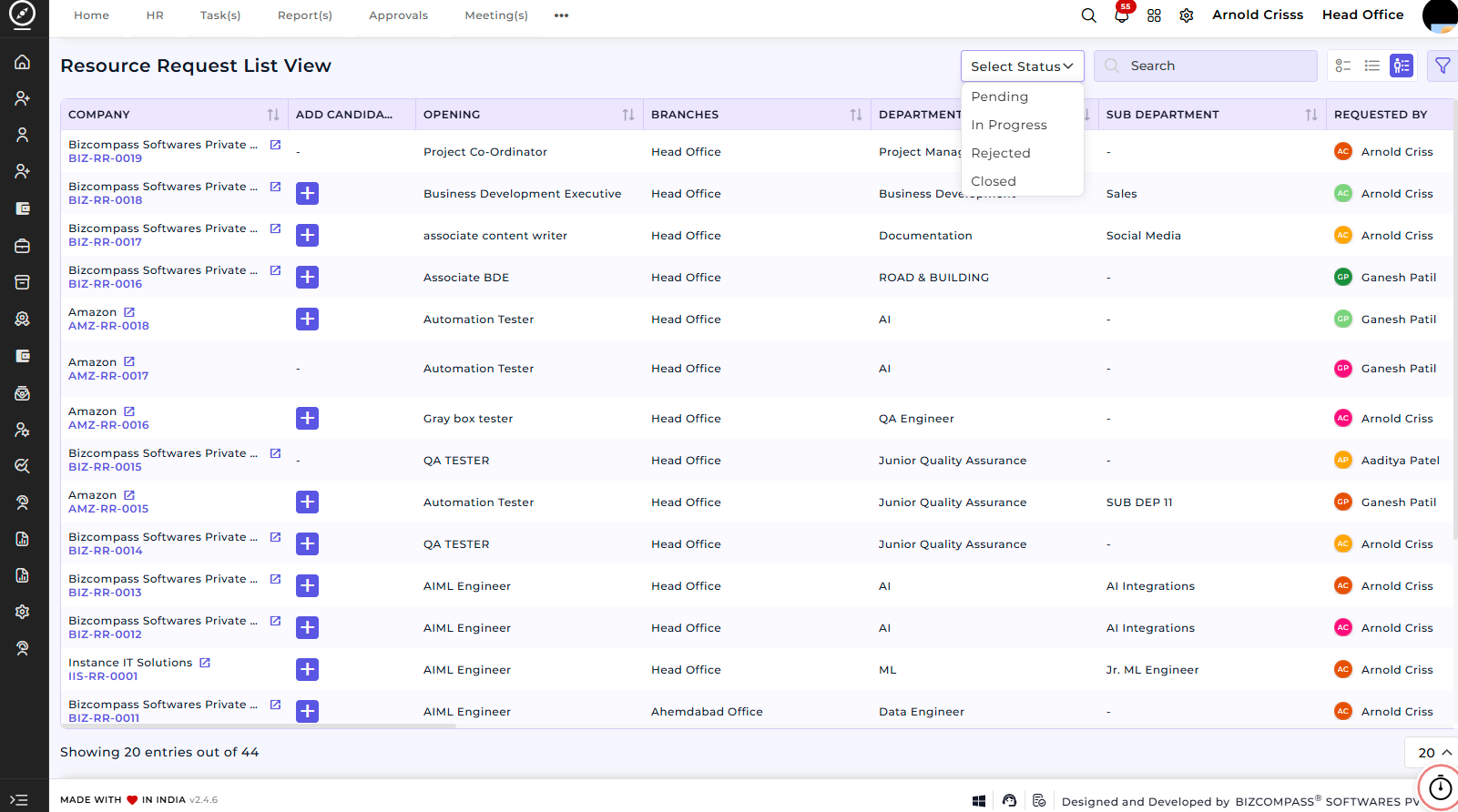This screenshot has width=1458, height=812.
Task: Go to Home in the top navigation
Action: pos(91,15)
